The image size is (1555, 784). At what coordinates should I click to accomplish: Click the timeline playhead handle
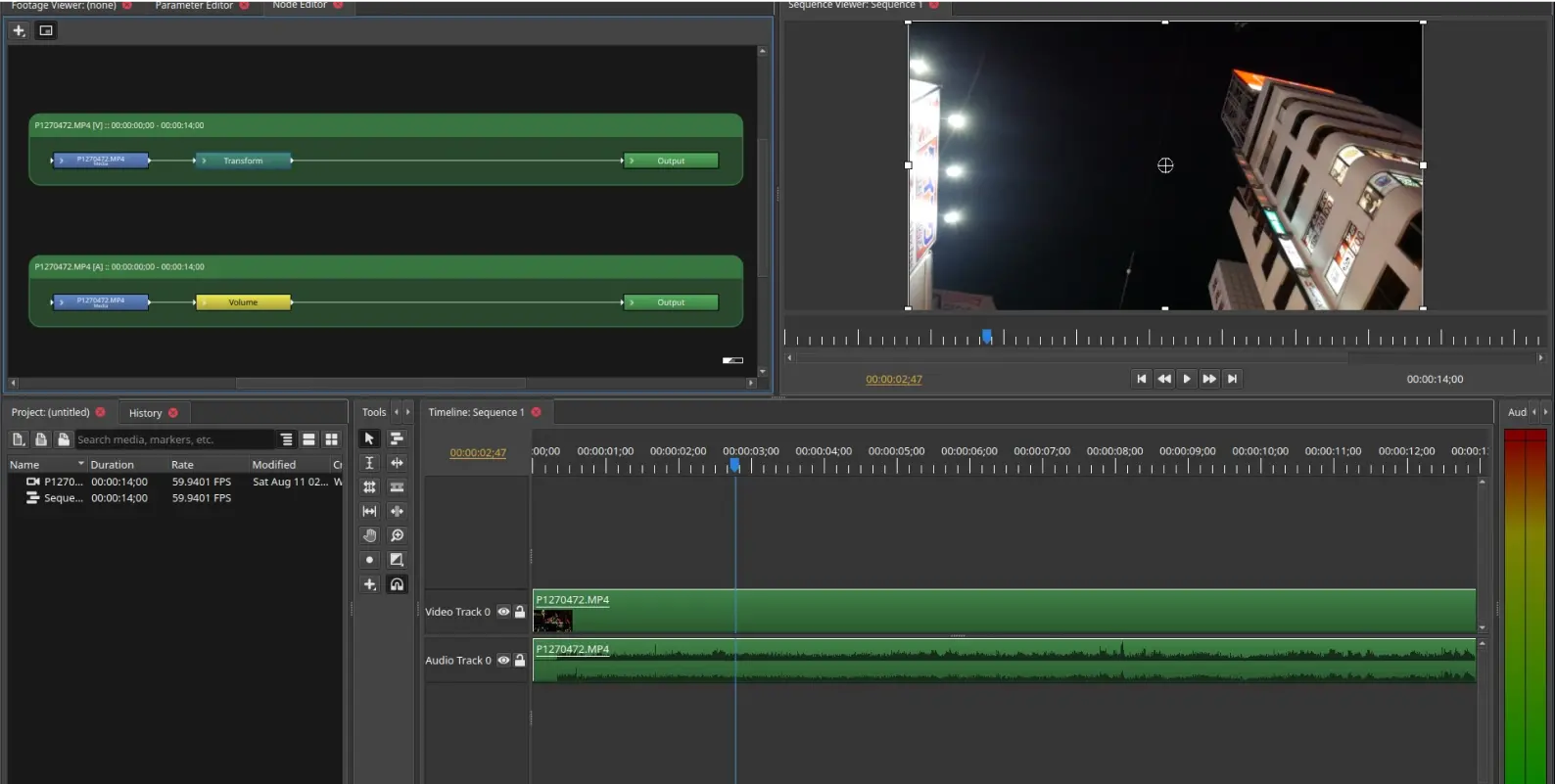(x=735, y=465)
